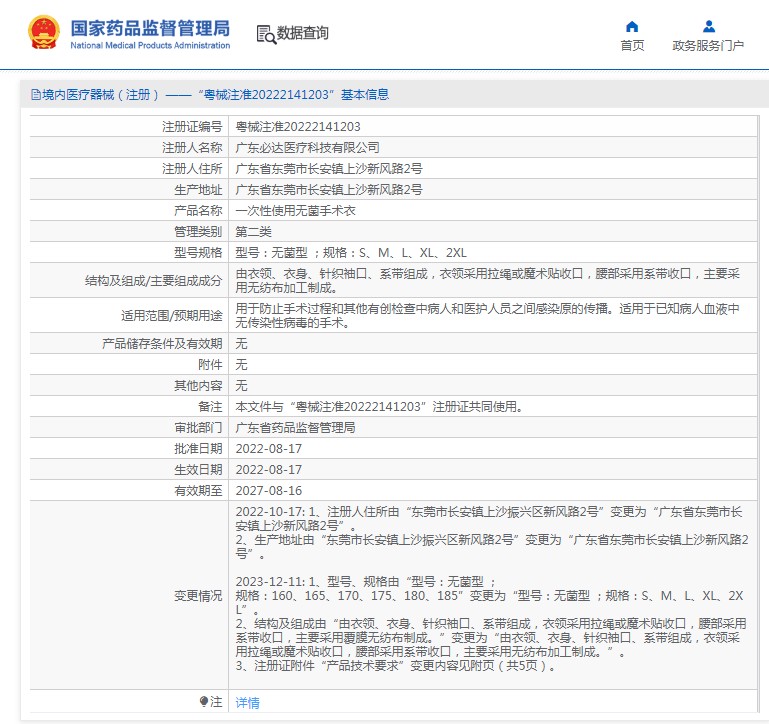The width and height of the screenshot is (769, 724).
Task: Click the home house icon
Action: pos(632,26)
